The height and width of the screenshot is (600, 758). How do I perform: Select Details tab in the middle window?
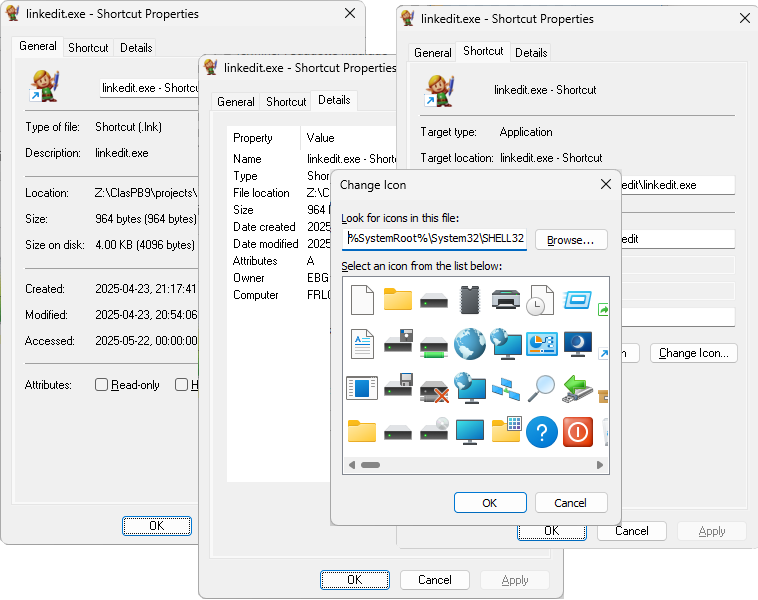click(x=334, y=100)
